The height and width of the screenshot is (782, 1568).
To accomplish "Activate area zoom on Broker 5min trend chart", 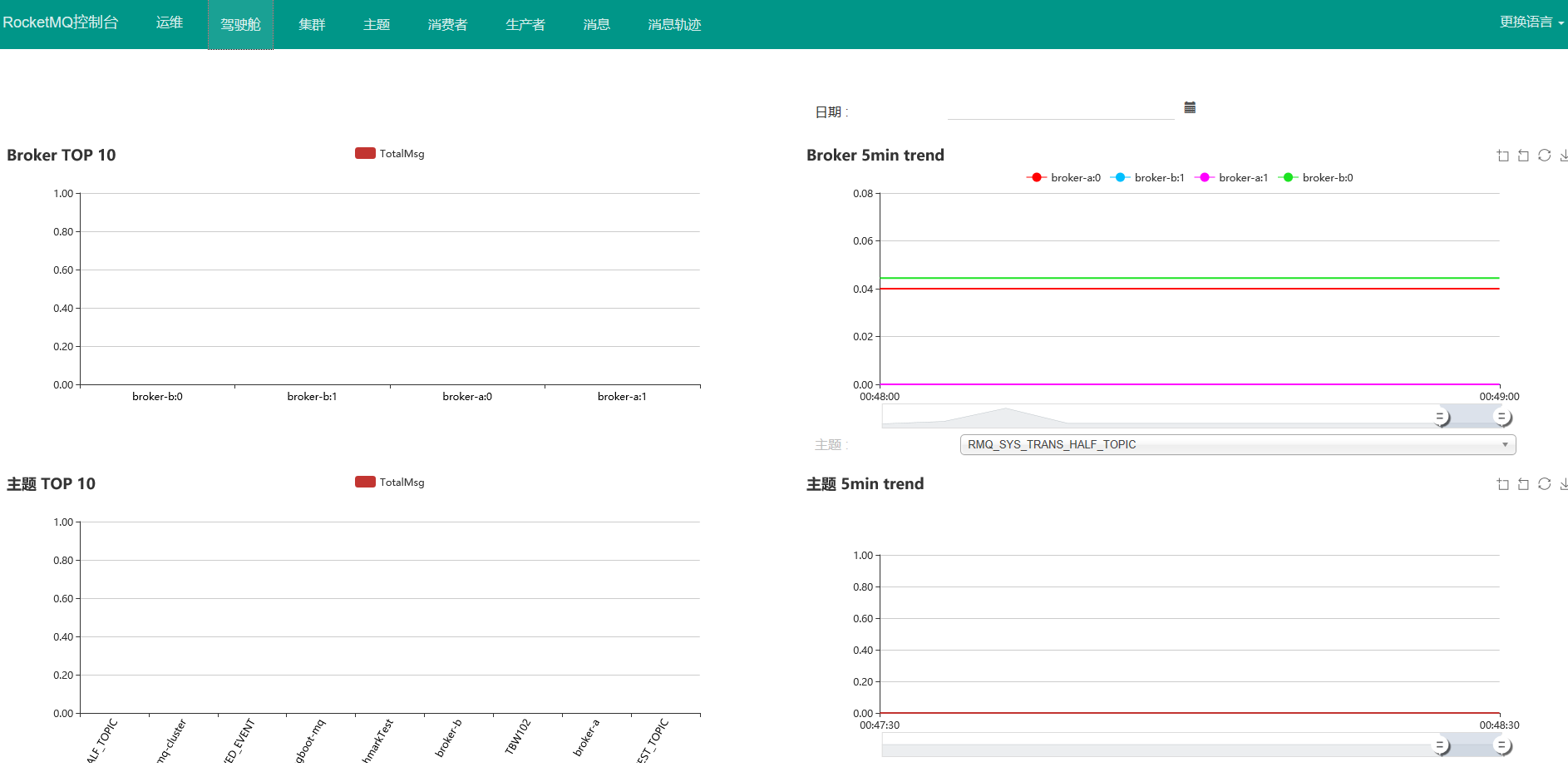I will (1502, 155).
